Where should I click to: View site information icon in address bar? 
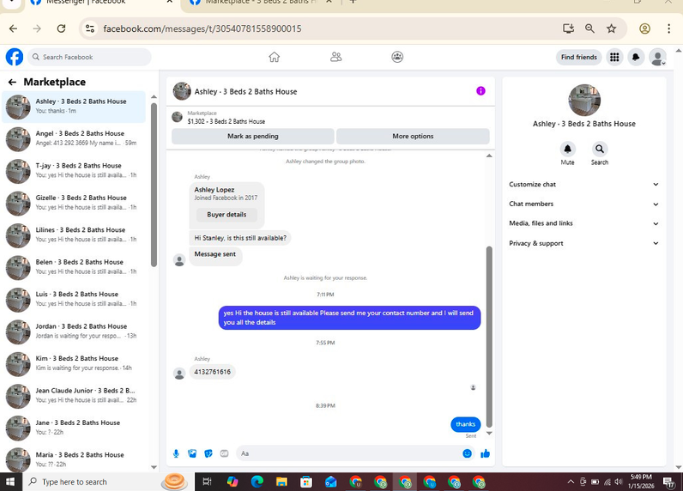tap(90, 29)
